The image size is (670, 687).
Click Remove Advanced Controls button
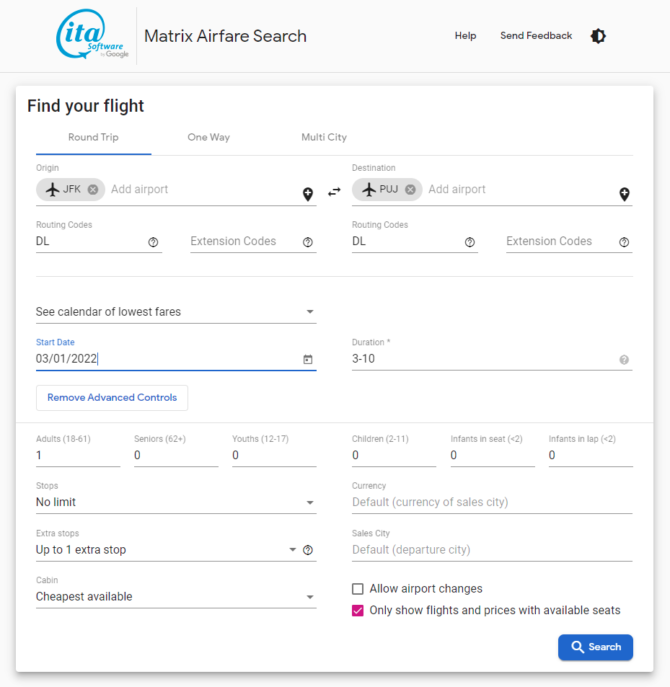click(112, 398)
